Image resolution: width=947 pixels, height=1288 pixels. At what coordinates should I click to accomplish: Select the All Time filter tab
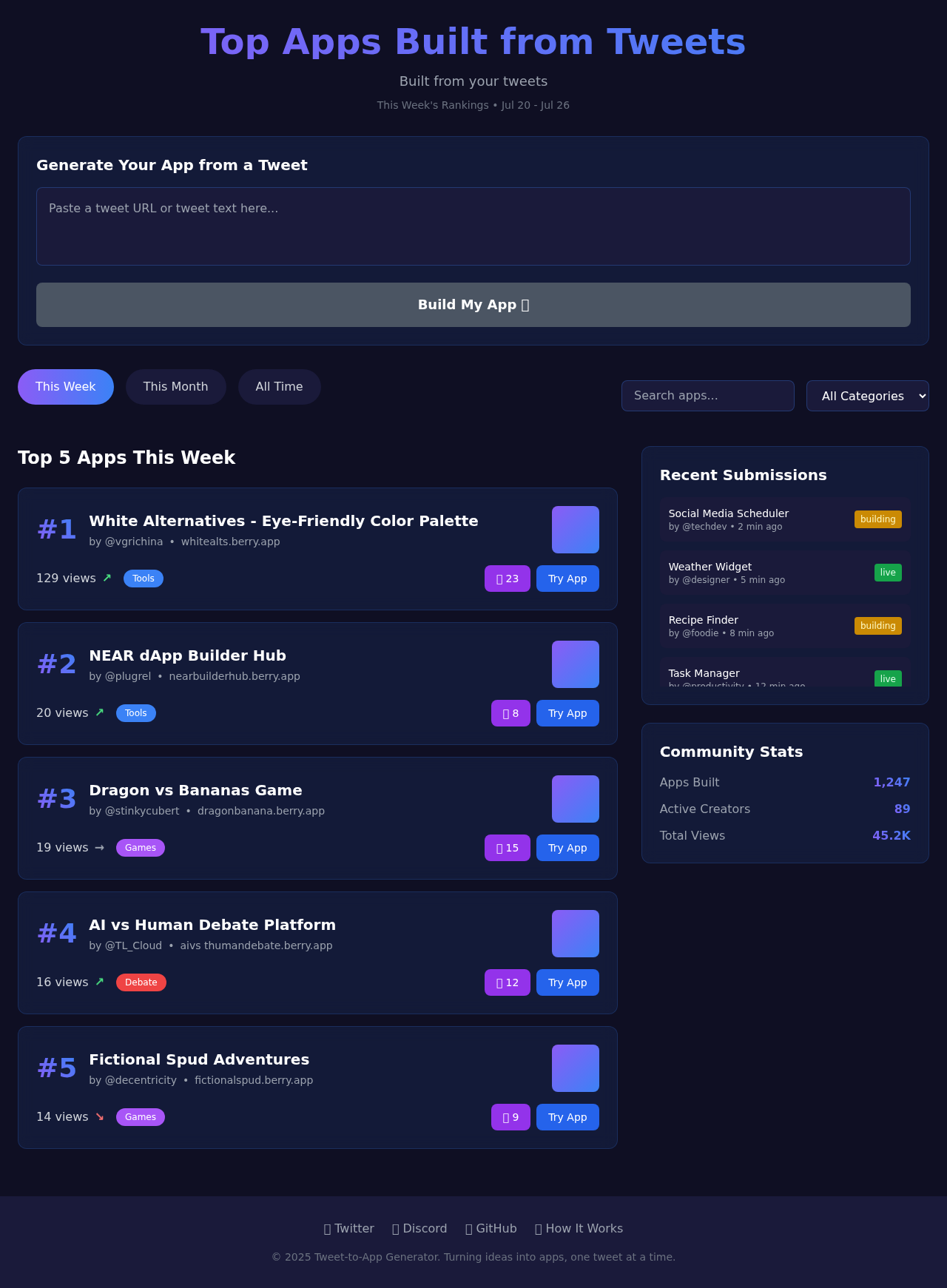click(x=279, y=387)
